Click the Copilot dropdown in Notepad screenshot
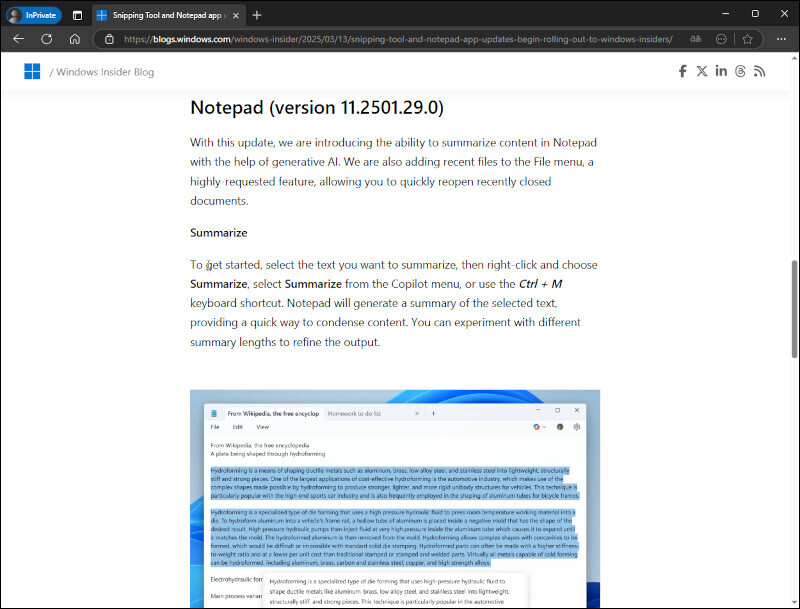 coord(539,427)
